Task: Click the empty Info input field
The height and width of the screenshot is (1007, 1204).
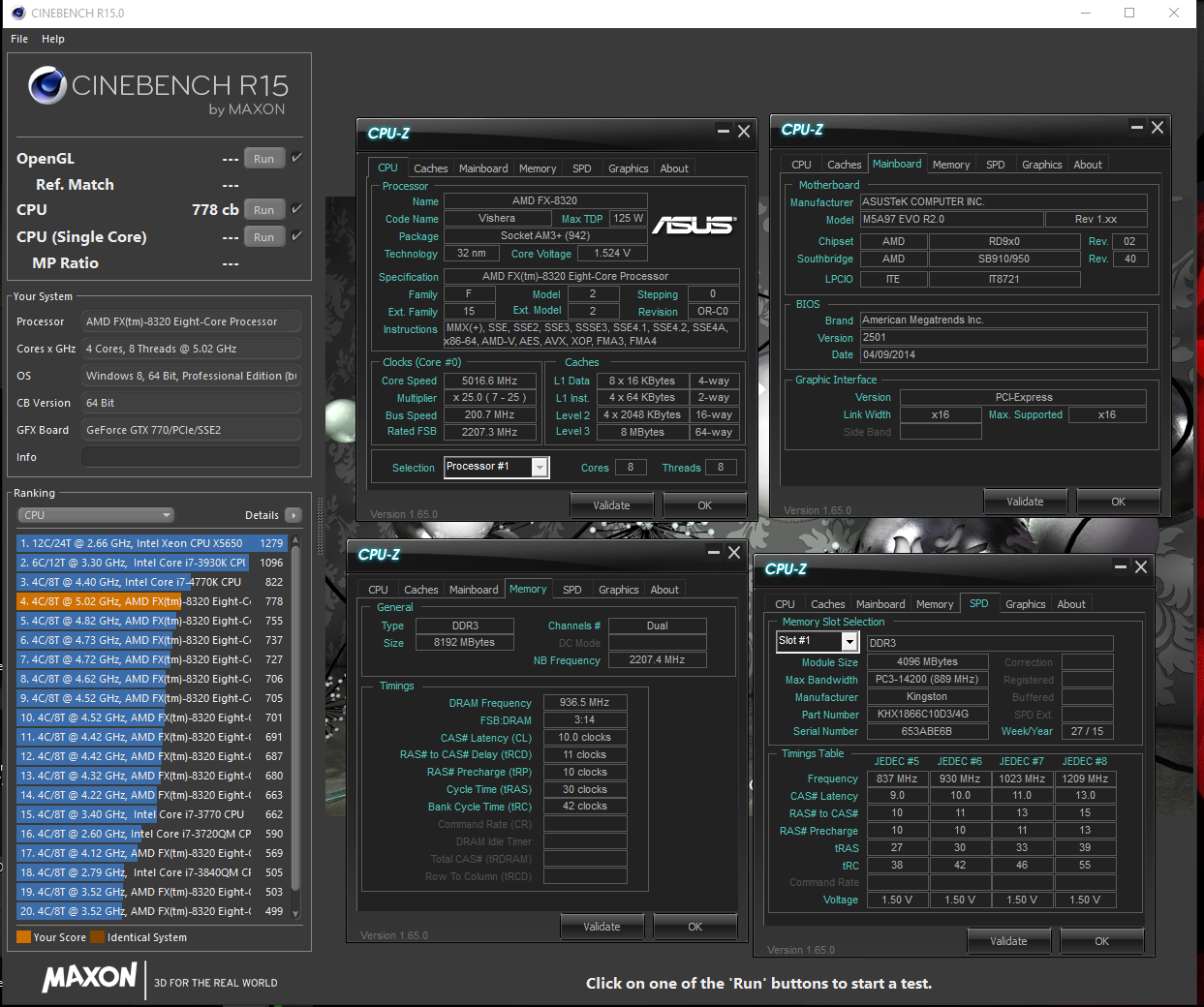Action: (x=191, y=457)
